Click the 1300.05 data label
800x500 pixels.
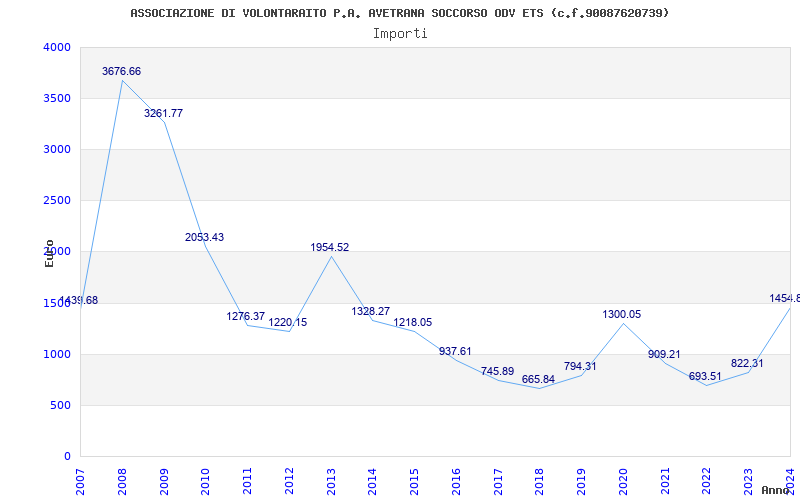[621, 314]
